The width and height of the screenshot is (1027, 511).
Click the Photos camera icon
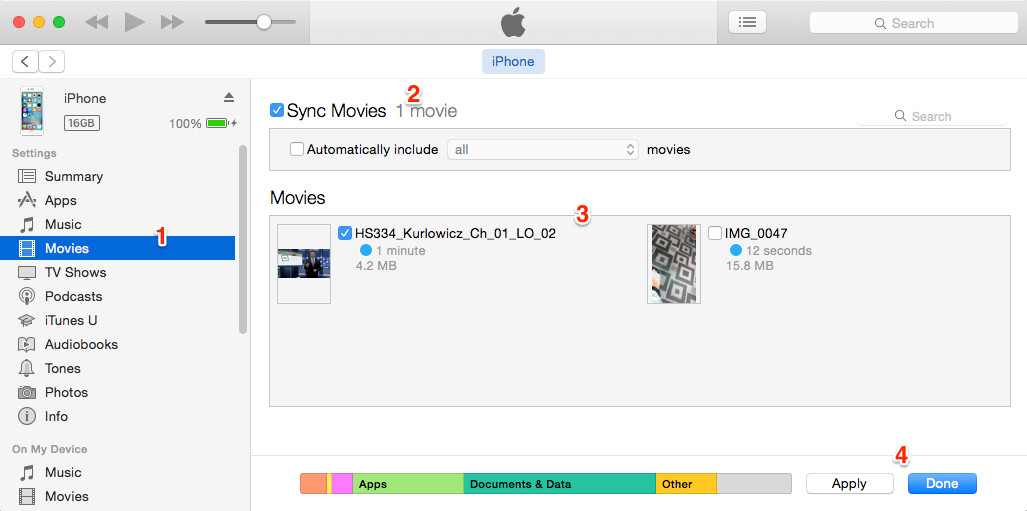(27, 392)
